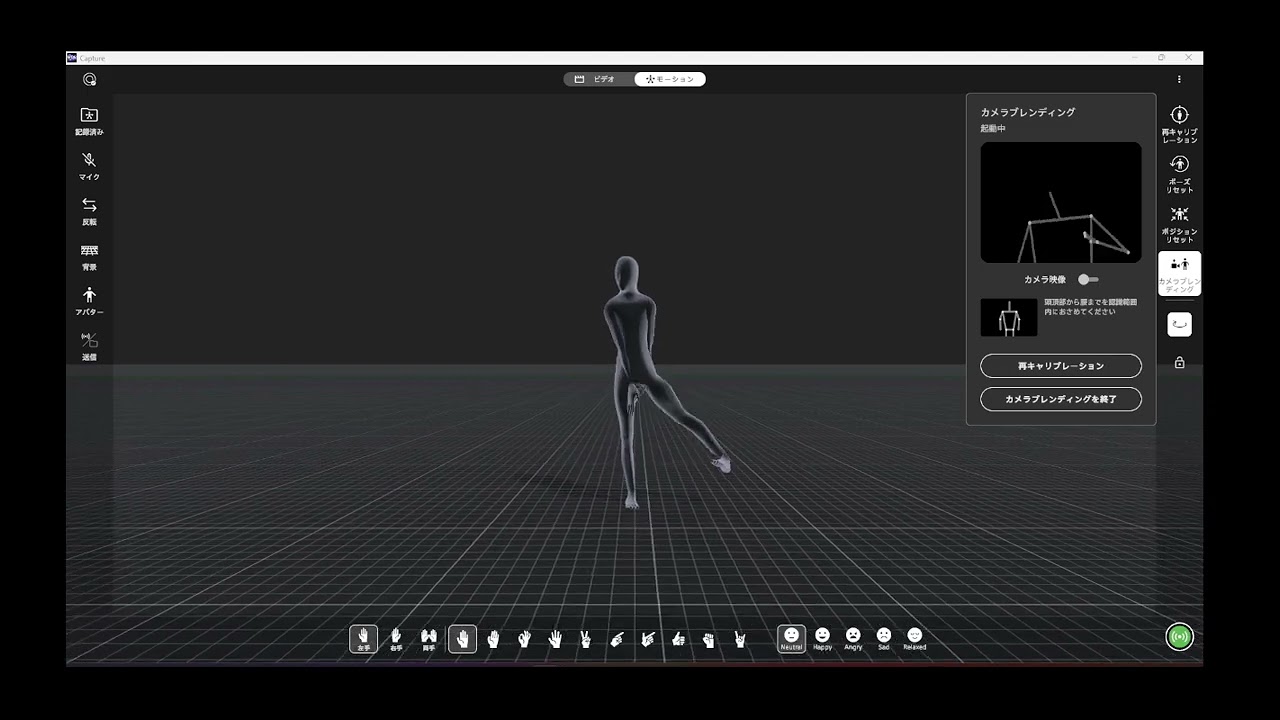
Task: Select the rock horns hand pose
Action: tap(740, 639)
